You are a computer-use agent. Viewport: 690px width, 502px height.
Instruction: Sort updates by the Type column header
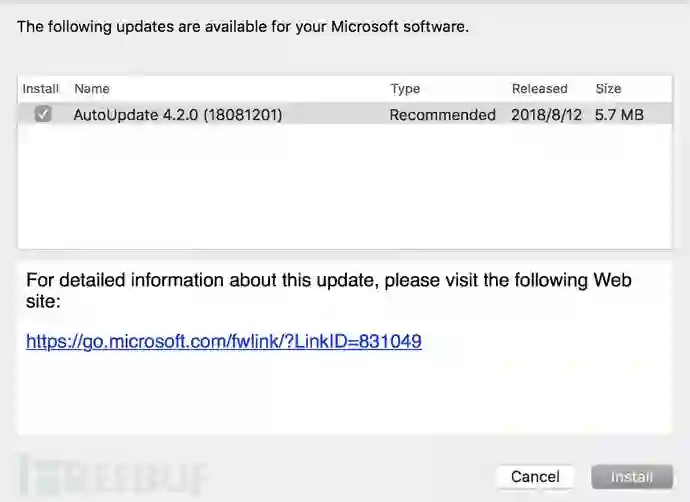point(405,89)
